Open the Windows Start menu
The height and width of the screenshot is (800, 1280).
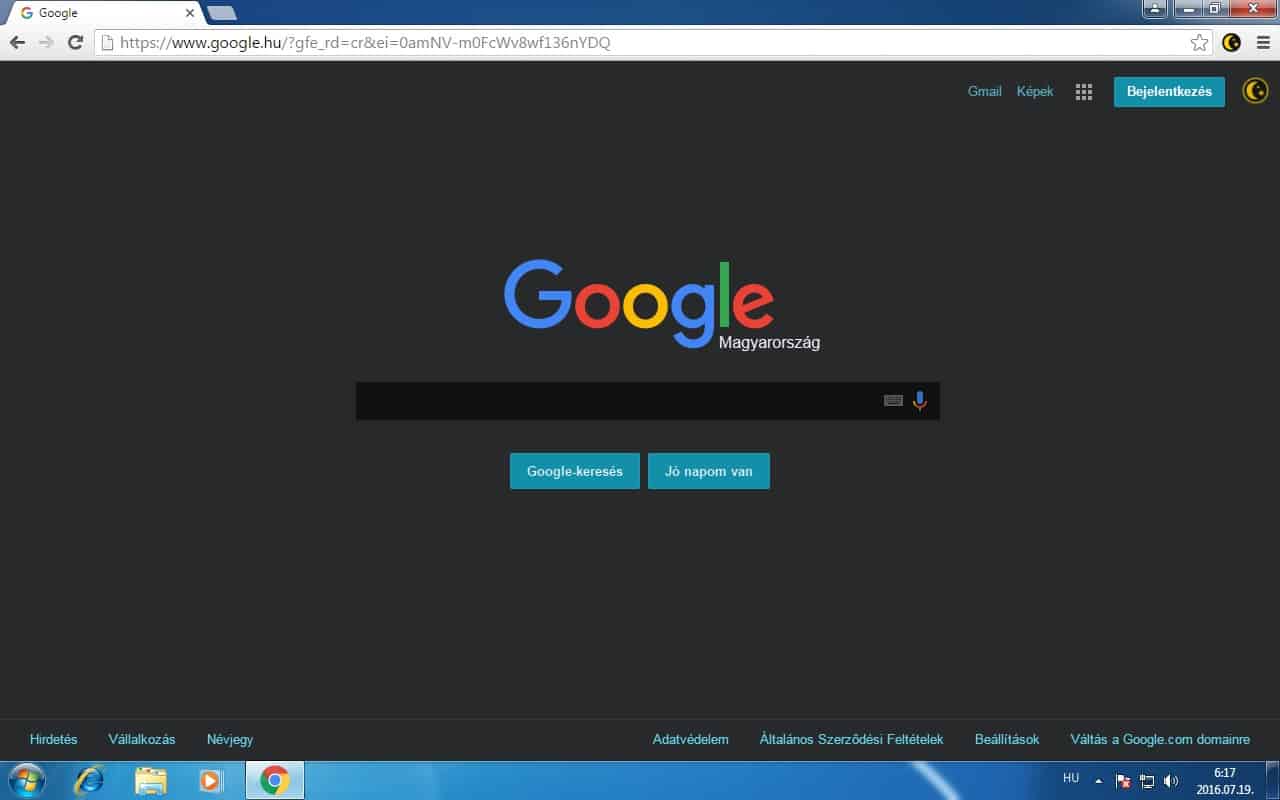[x=26, y=780]
